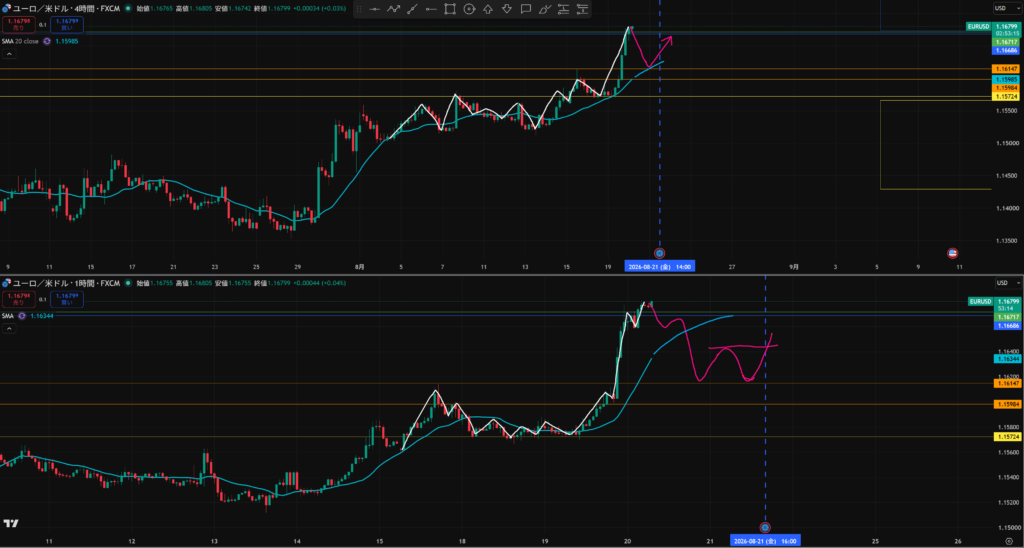Click the SMA 20 close purple indicator icon
Image resolution: width=1024 pixels, height=548 pixels.
(x=46, y=41)
